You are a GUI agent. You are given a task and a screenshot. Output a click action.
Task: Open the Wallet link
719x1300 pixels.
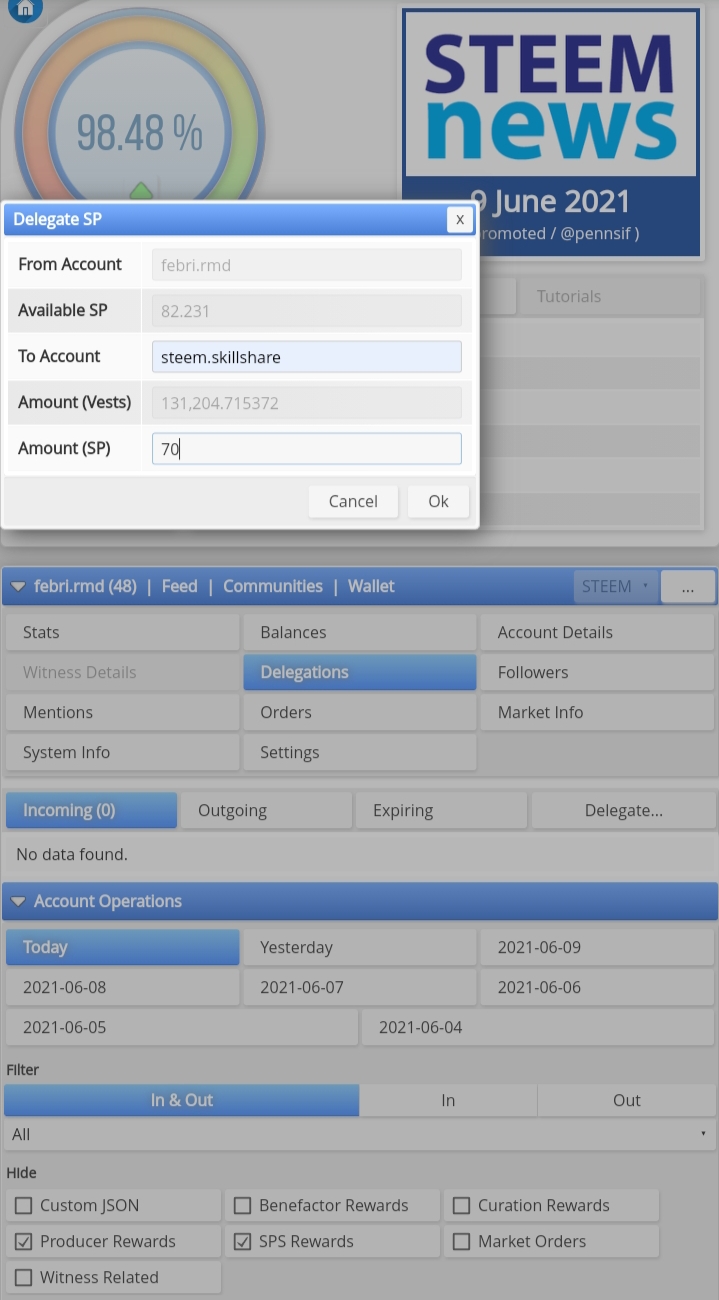[371, 586]
